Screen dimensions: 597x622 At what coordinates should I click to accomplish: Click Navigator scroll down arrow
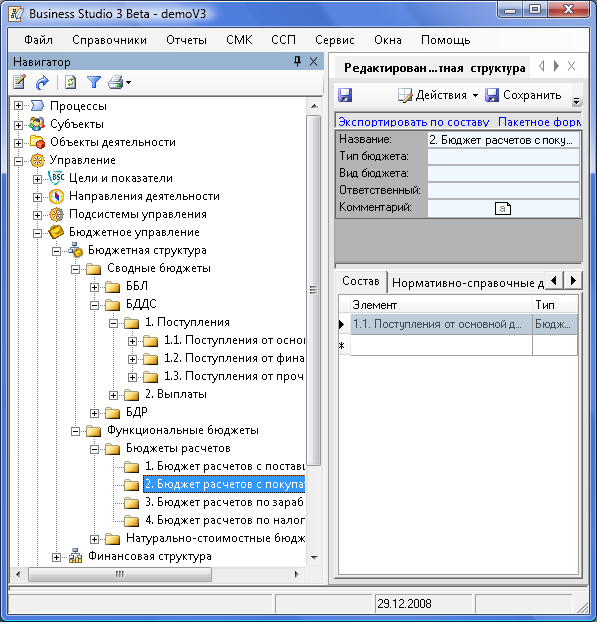click(x=314, y=558)
